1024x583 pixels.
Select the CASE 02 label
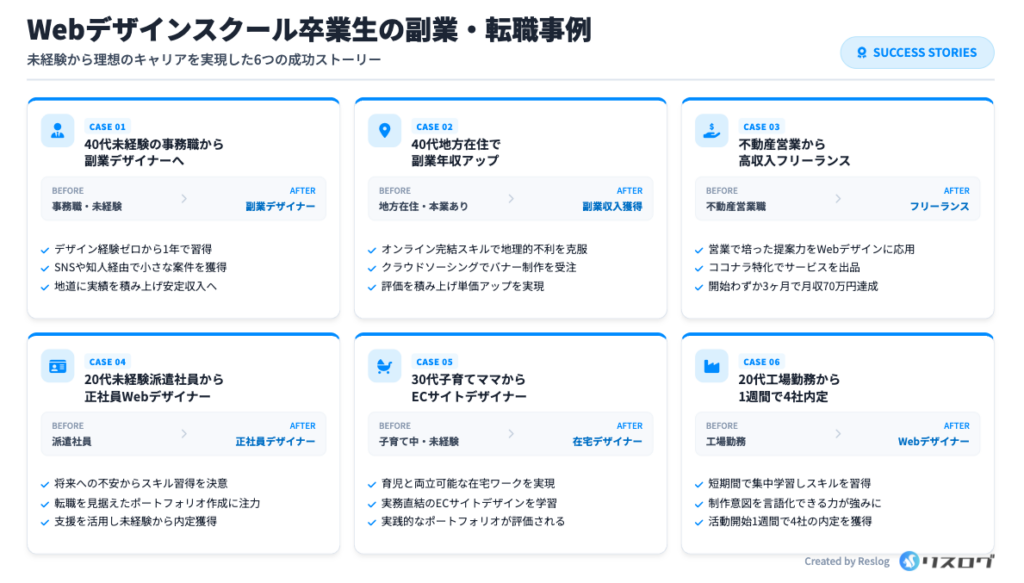[434, 127]
